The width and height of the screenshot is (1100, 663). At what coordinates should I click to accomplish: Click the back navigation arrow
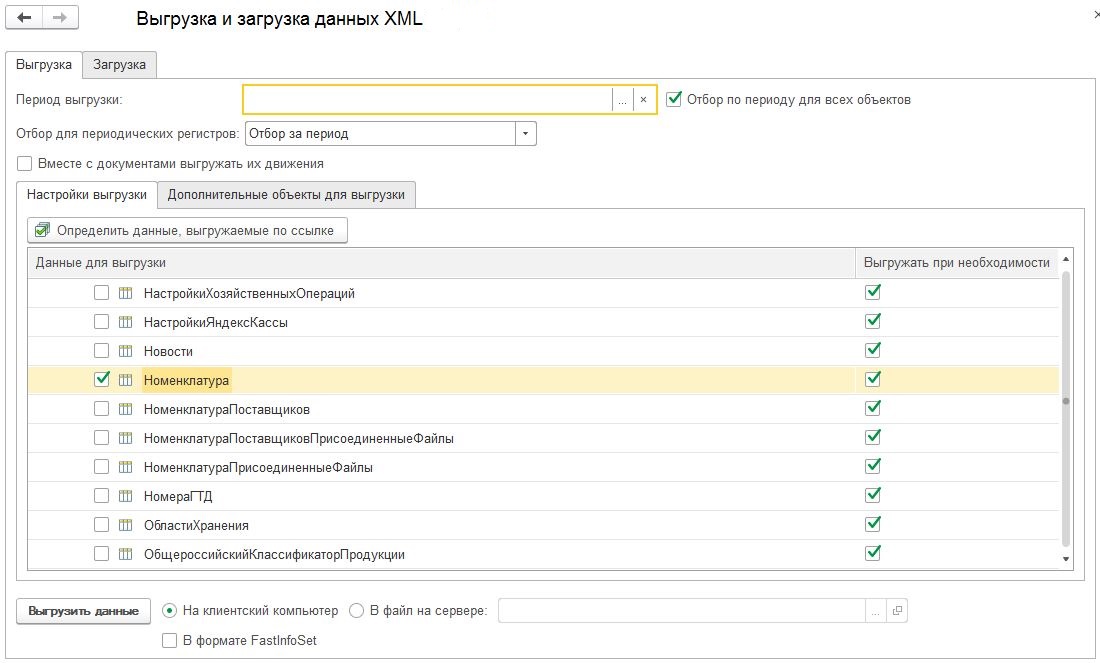(x=22, y=17)
